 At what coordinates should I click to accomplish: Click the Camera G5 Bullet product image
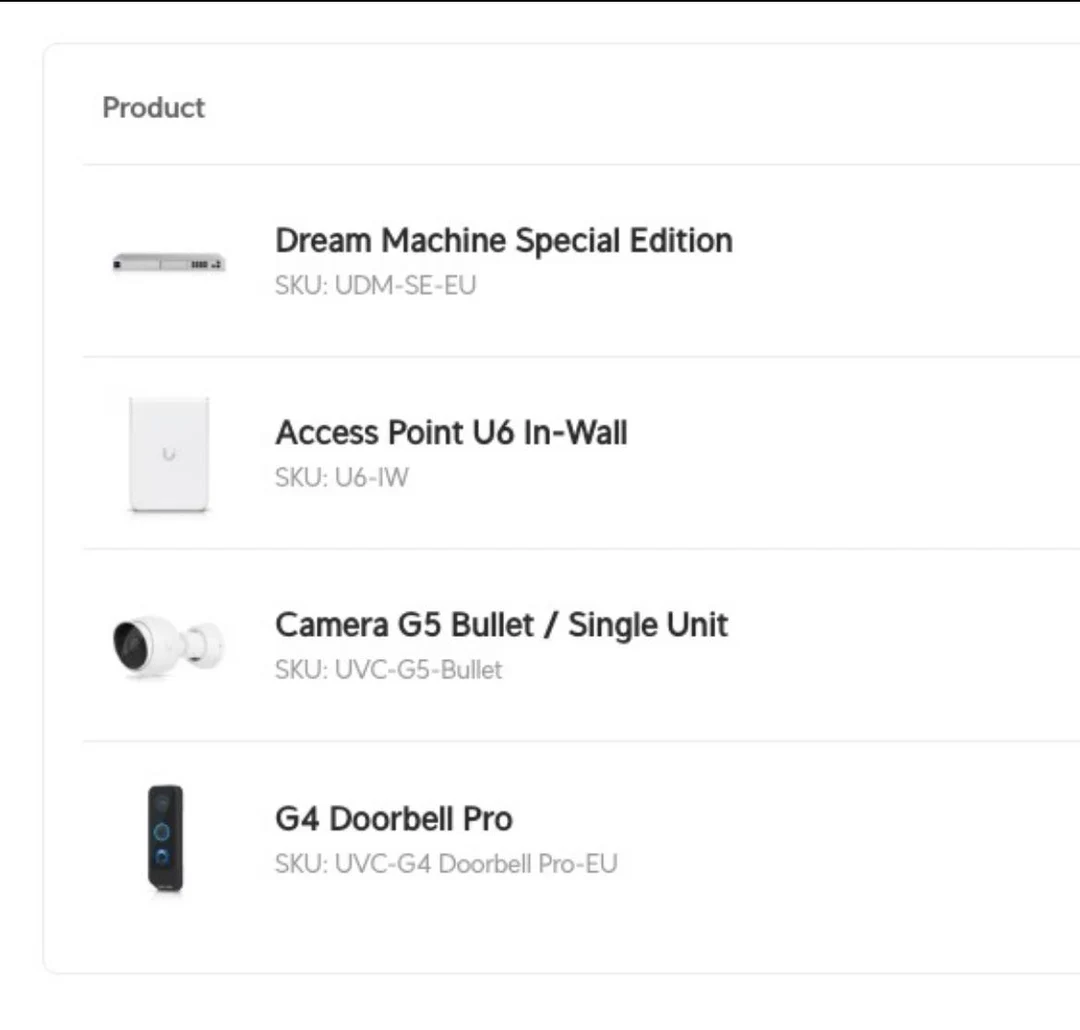coord(168,645)
